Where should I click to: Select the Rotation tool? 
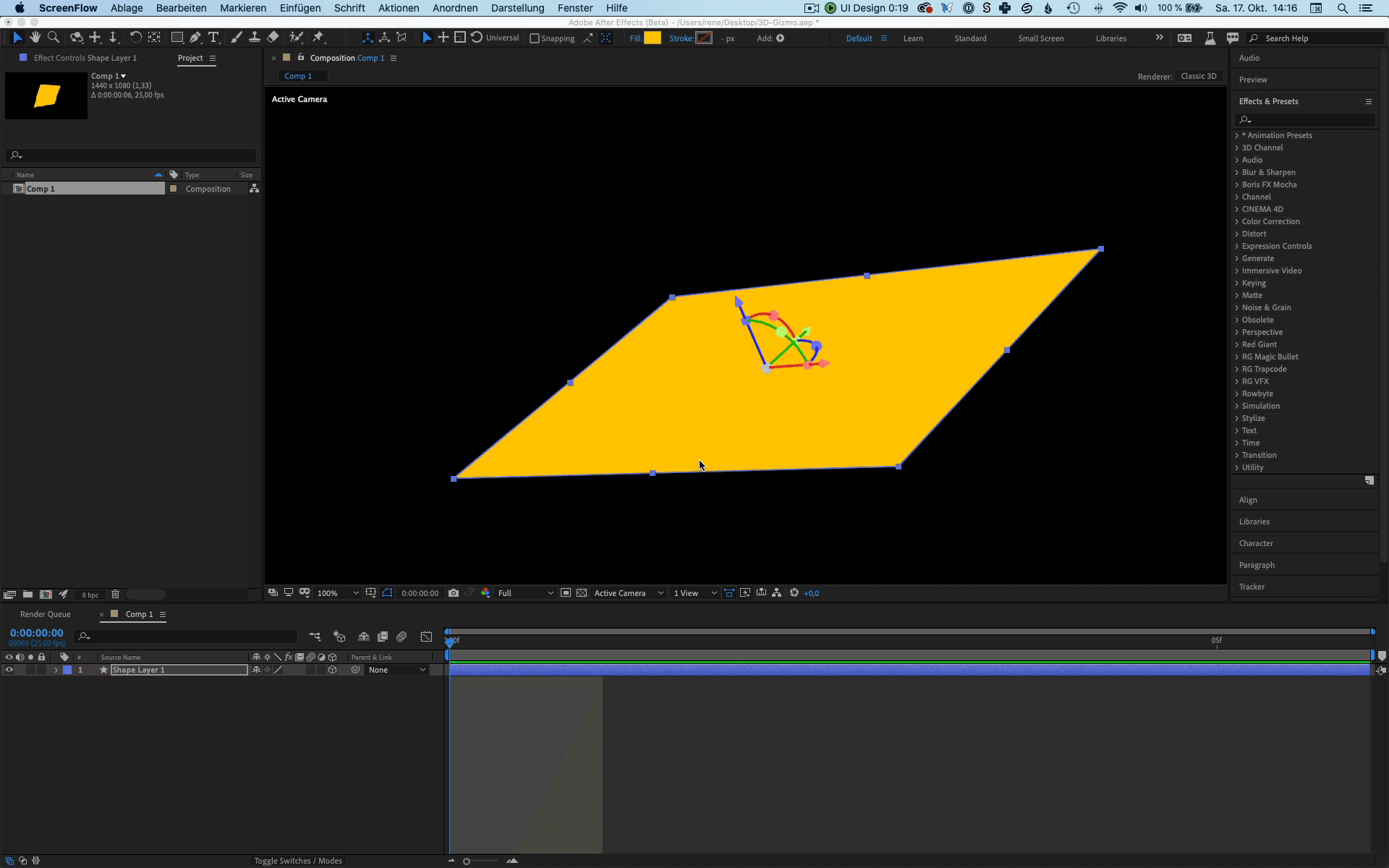(x=135, y=38)
